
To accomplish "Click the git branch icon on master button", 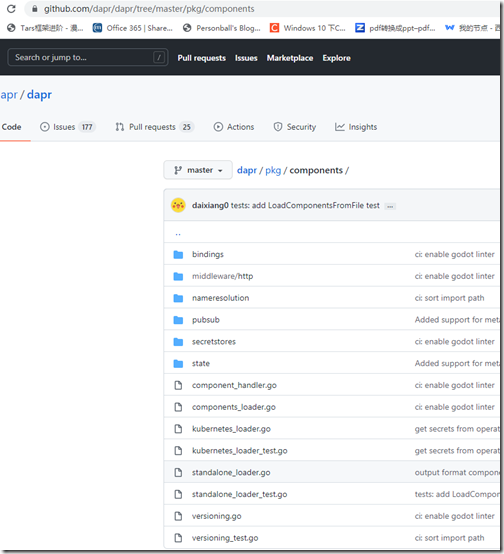I will coord(178,170).
